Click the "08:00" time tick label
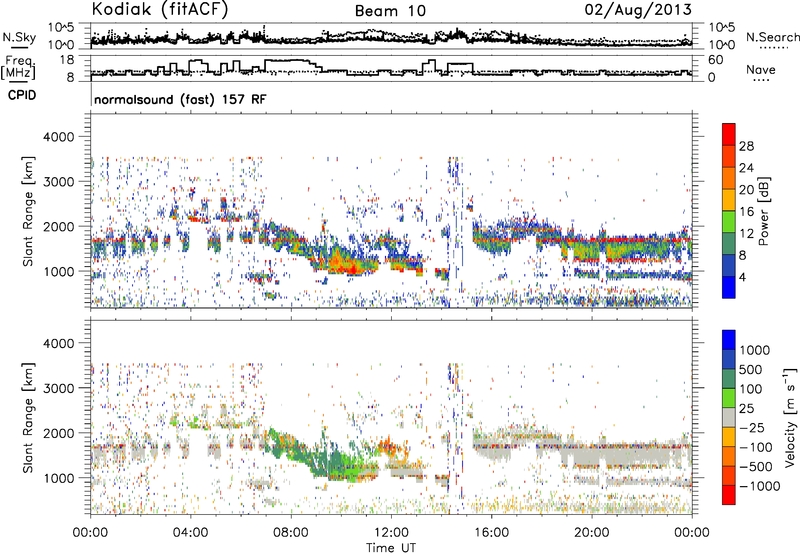Viewport: 800px width, 554px height. pyautogui.click(x=291, y=533)
